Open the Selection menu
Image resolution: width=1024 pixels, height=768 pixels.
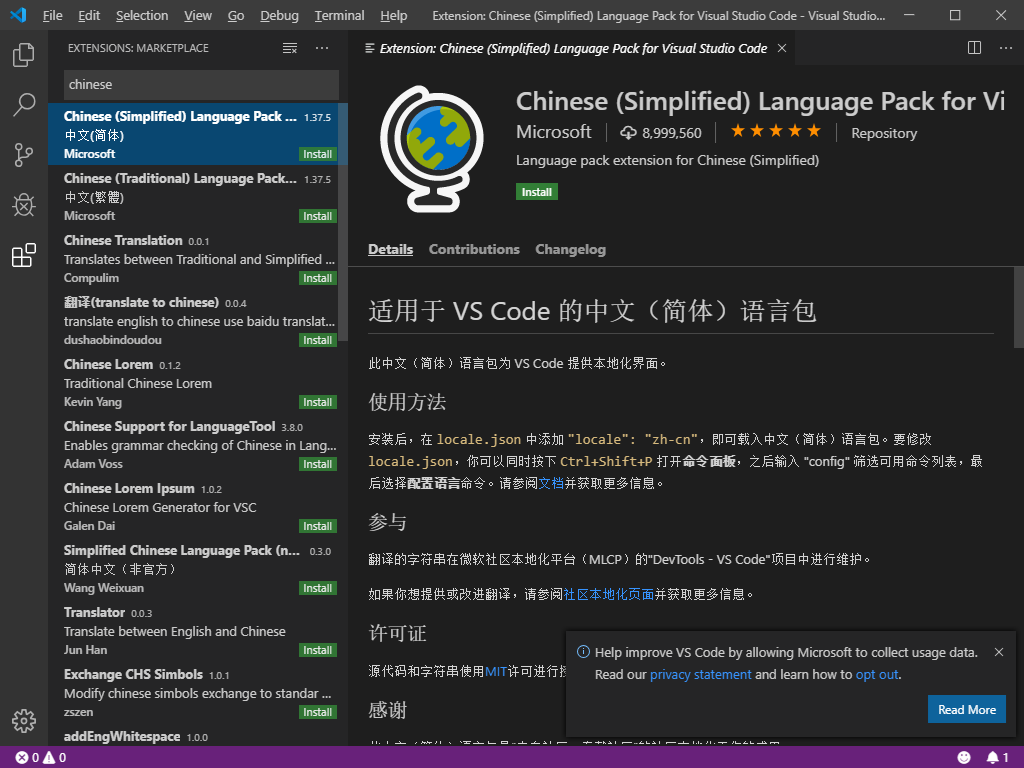[142, 16]
